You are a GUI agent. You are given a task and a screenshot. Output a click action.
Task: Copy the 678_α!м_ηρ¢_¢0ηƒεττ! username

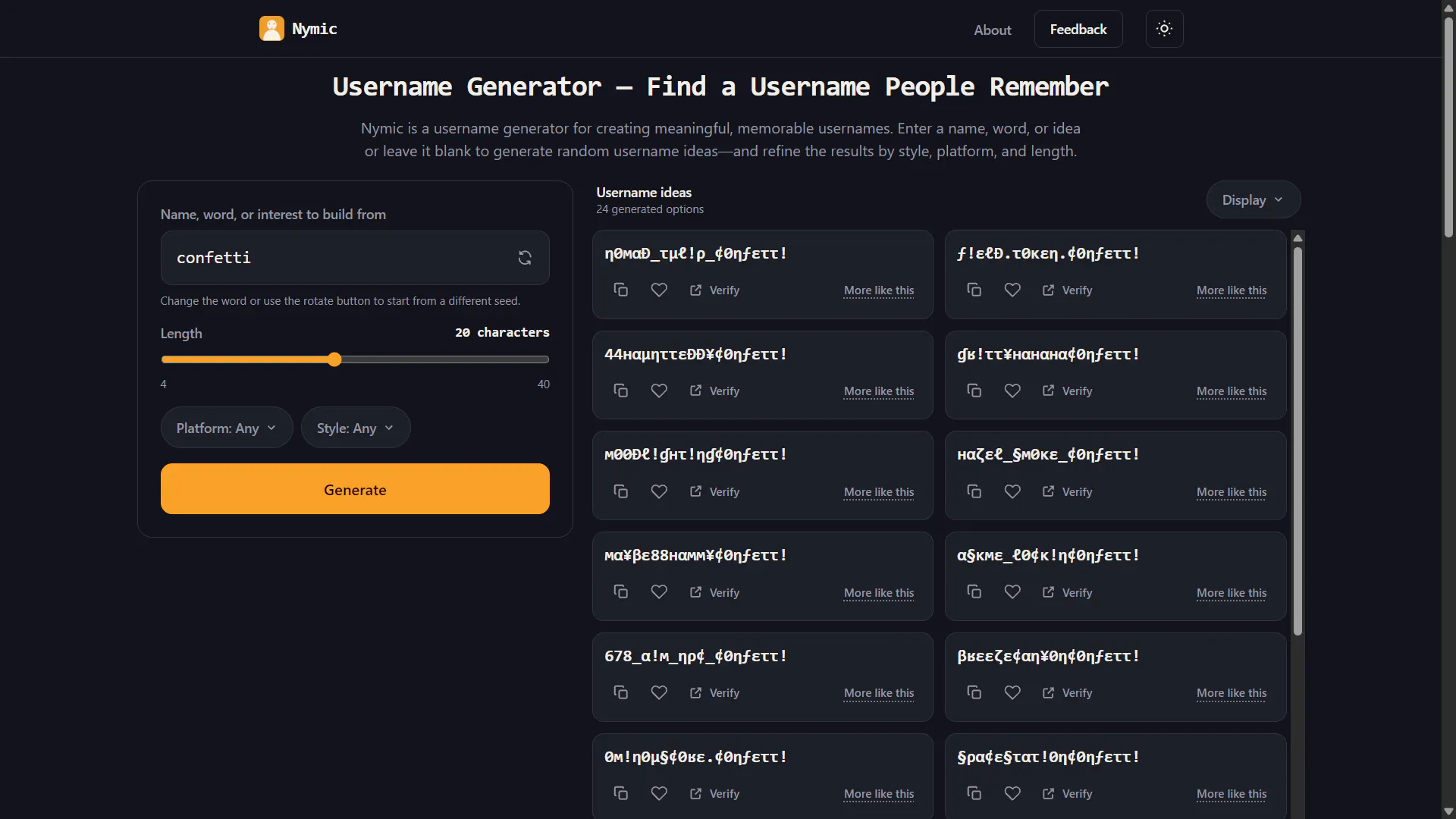click(621, 693)
